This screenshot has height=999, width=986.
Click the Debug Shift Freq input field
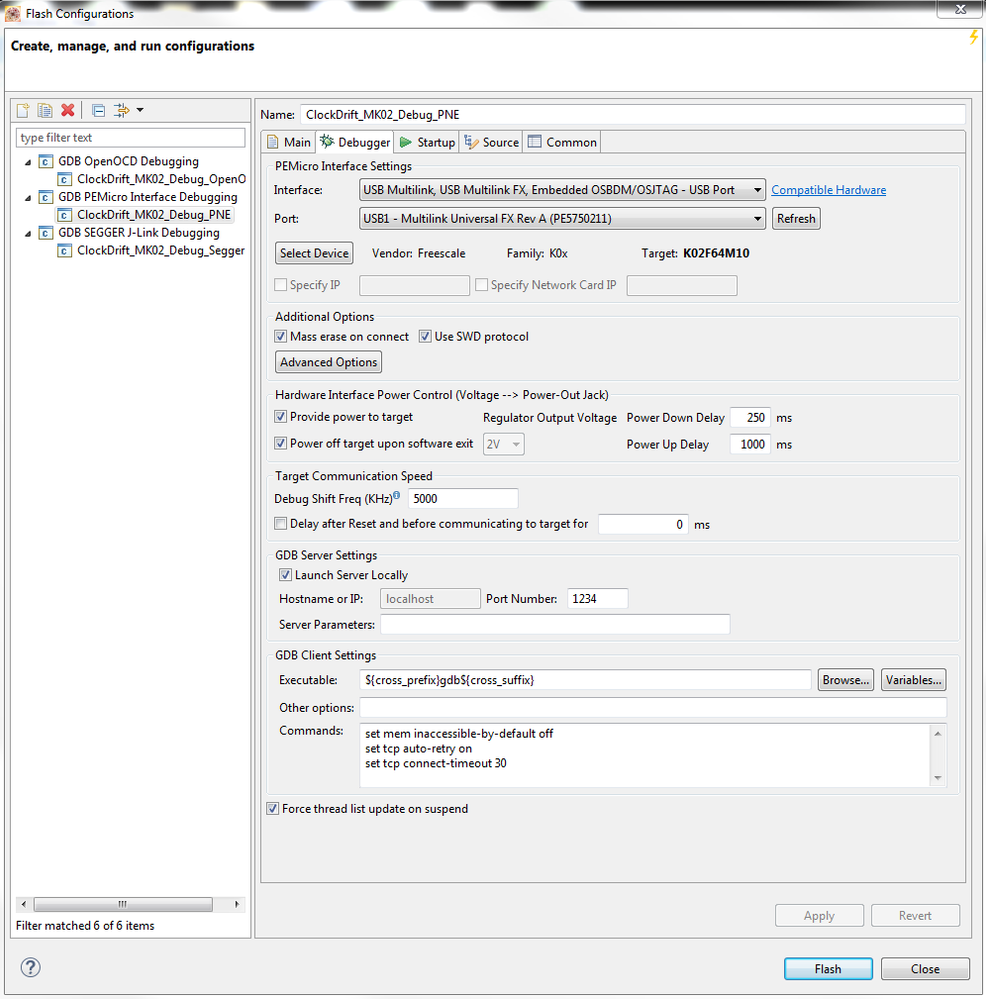(x=463, y=498)
